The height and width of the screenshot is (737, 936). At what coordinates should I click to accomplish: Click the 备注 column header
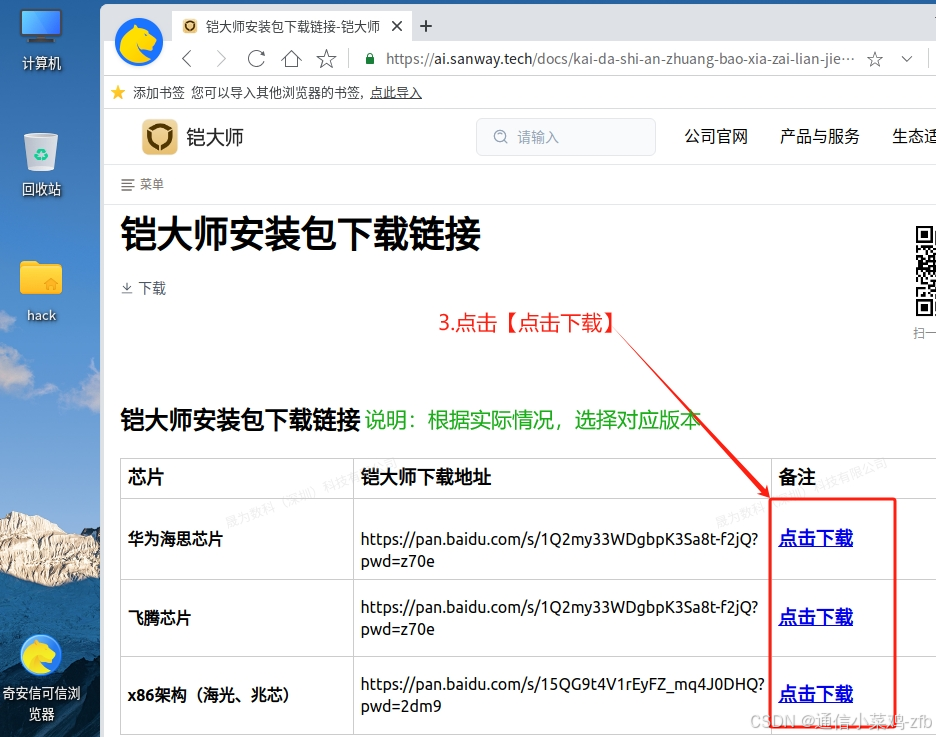pos(797,477)
